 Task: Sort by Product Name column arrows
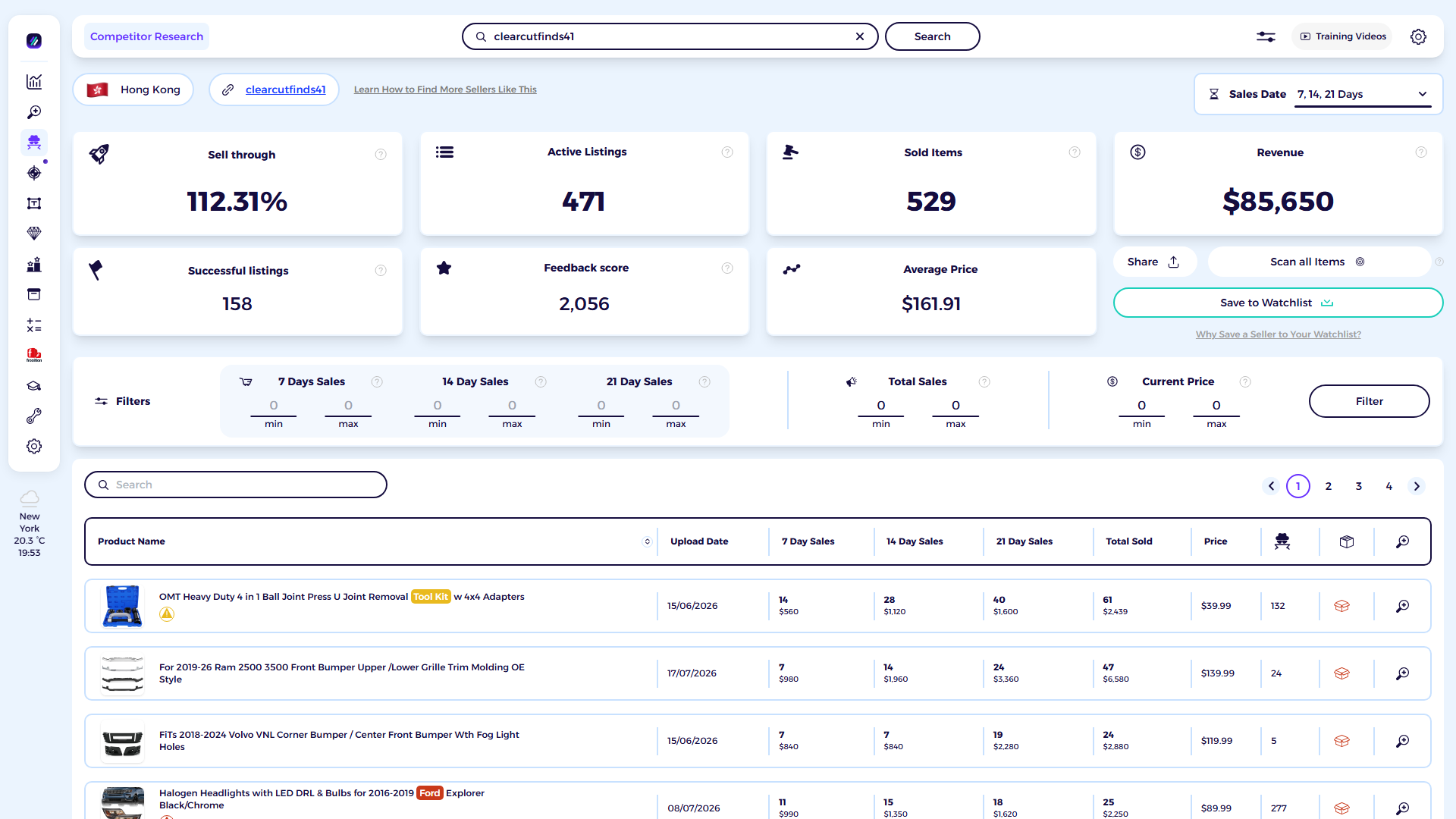(x=647, y=541)
